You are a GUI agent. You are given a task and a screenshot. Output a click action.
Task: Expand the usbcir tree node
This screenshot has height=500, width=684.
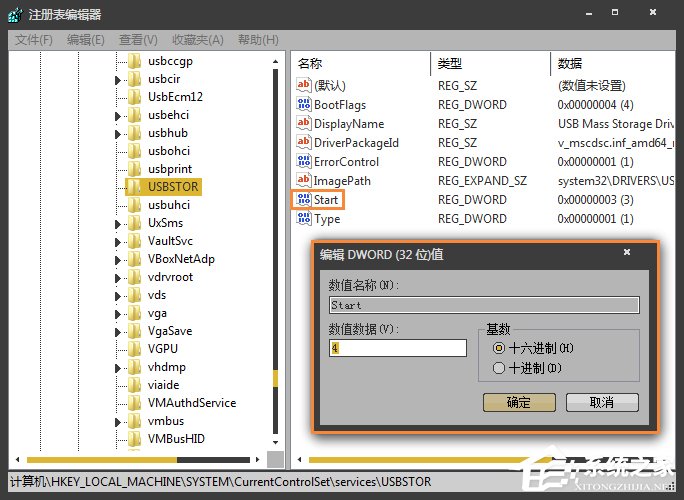tap(117, 80)
